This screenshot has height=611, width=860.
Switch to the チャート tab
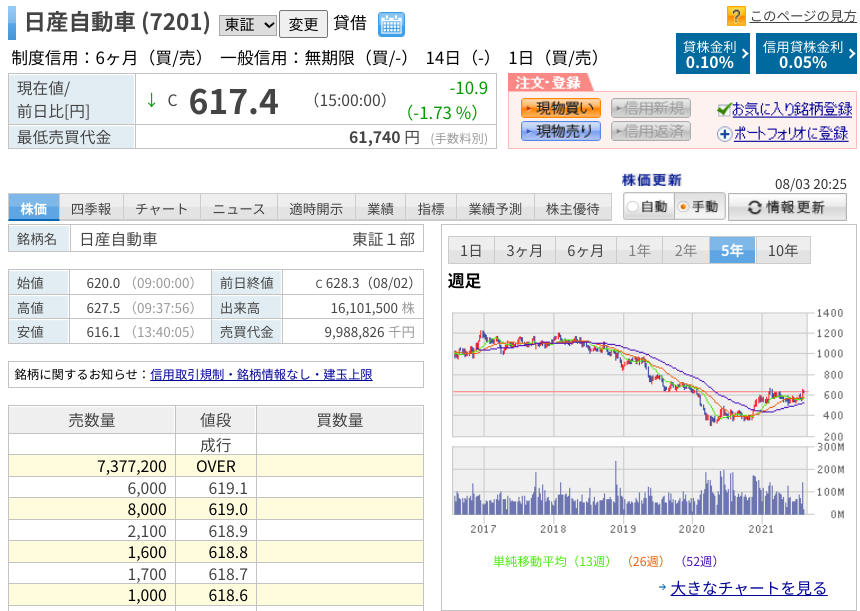[x=162, y=208]
